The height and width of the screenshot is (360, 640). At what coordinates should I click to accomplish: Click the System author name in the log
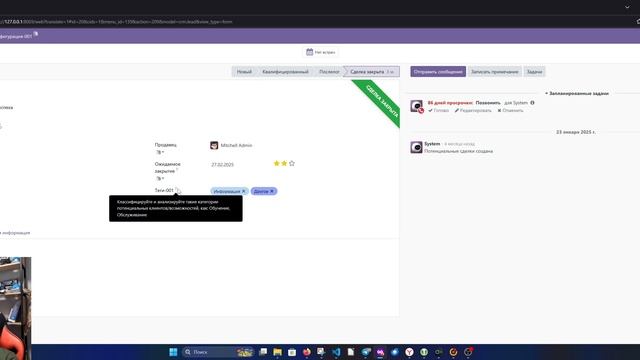click(x=432, y=144)
